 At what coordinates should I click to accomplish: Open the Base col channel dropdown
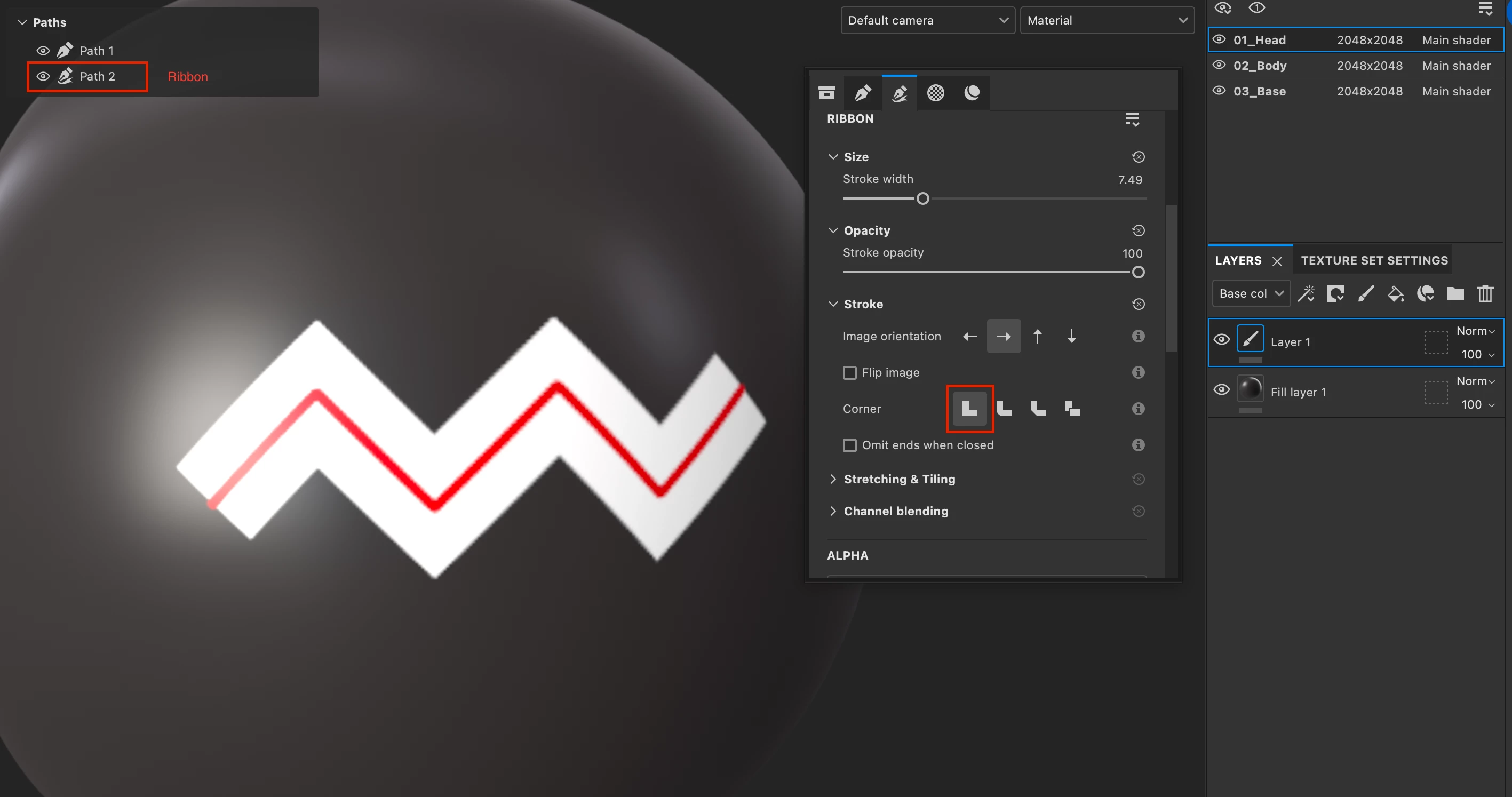coord(1251,293)
